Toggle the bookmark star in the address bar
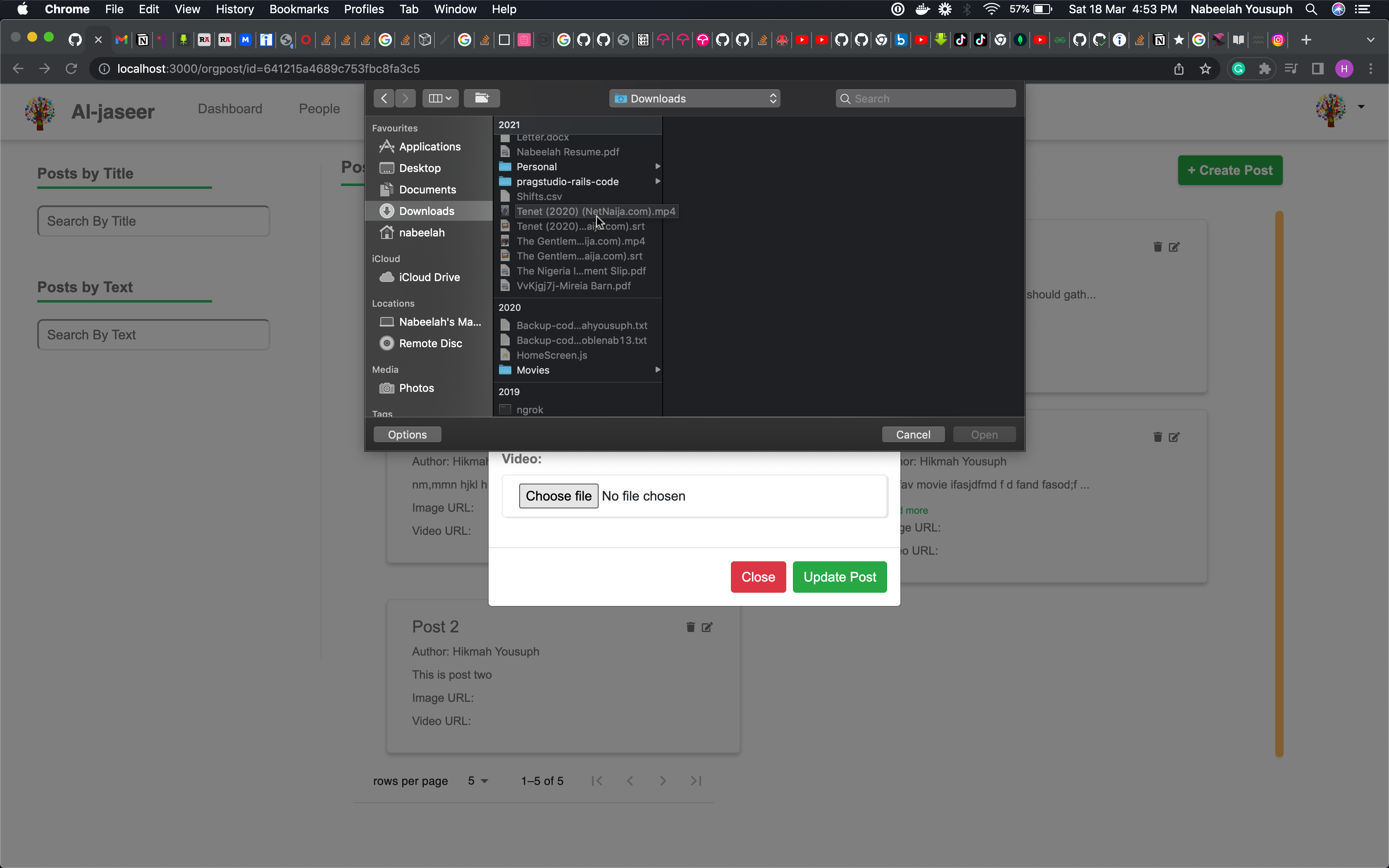 pos(1205,68)
